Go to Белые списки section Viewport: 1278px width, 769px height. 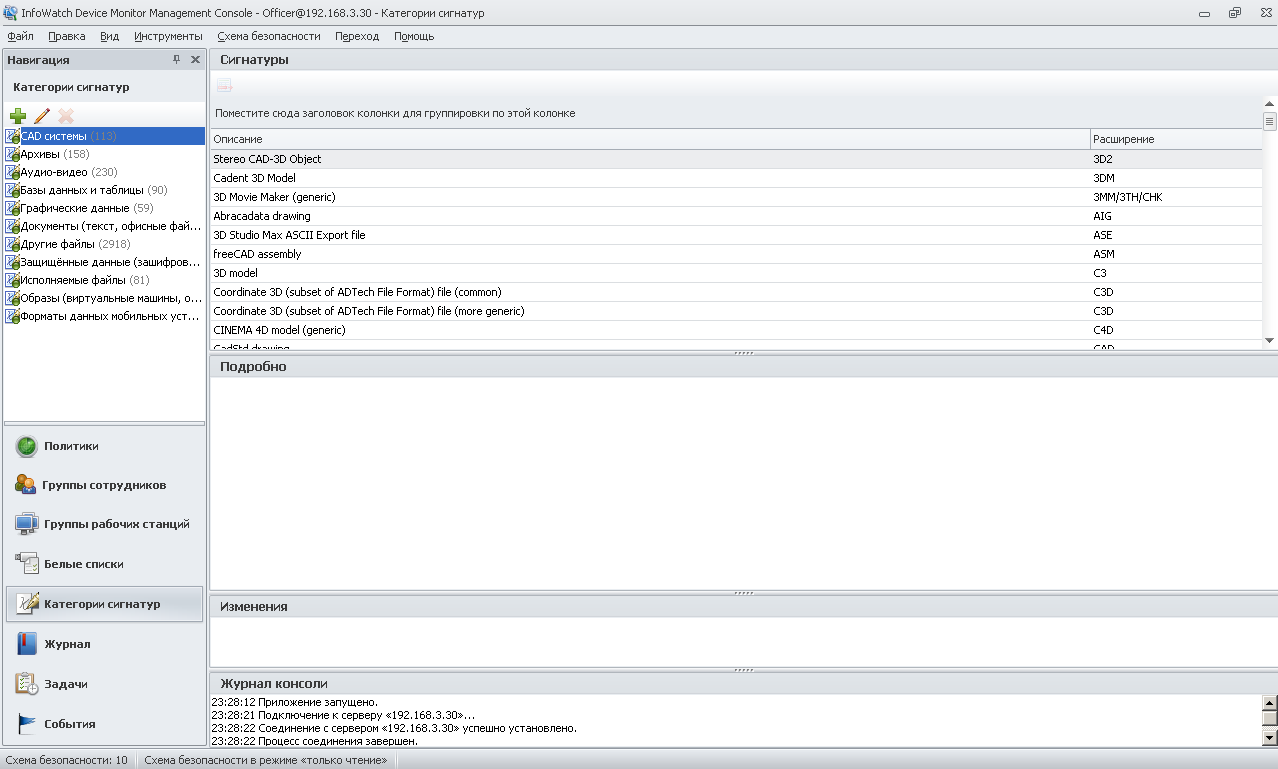click(104, 564)
